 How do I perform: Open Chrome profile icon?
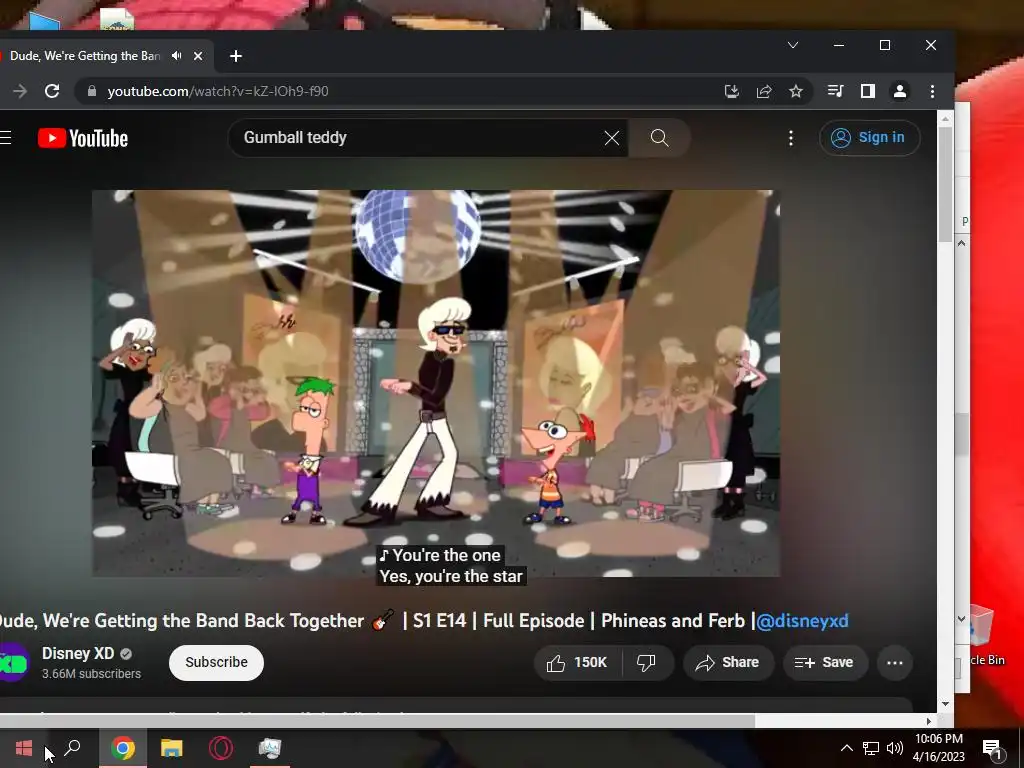coord(900,91)
